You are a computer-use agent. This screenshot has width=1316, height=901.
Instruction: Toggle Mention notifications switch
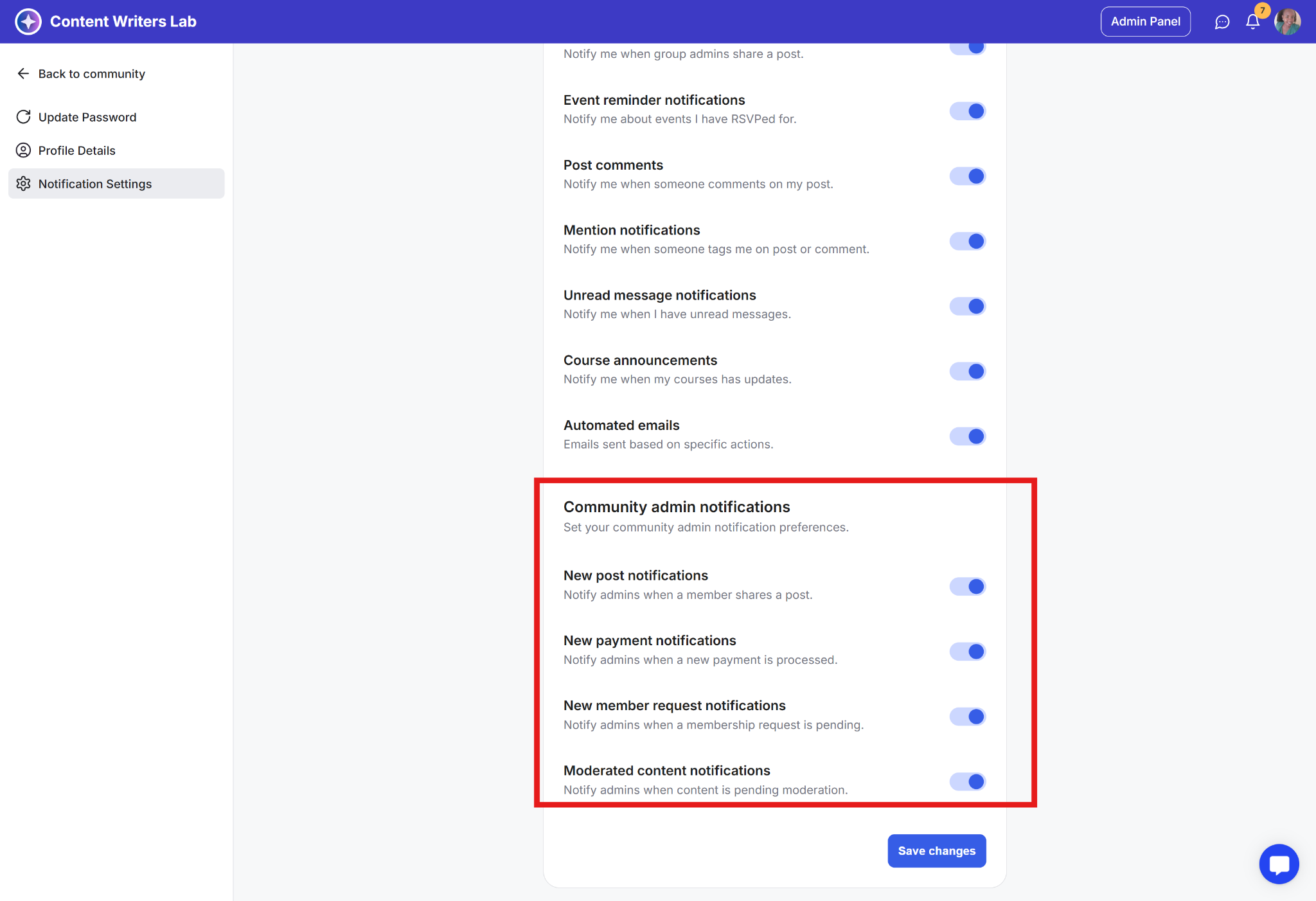(x=967, y=241)
